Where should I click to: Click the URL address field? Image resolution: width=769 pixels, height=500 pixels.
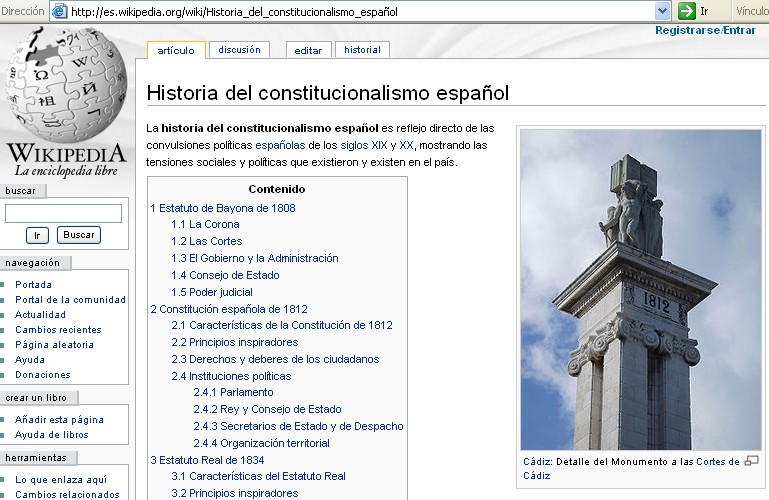click(x=360, y=11)
